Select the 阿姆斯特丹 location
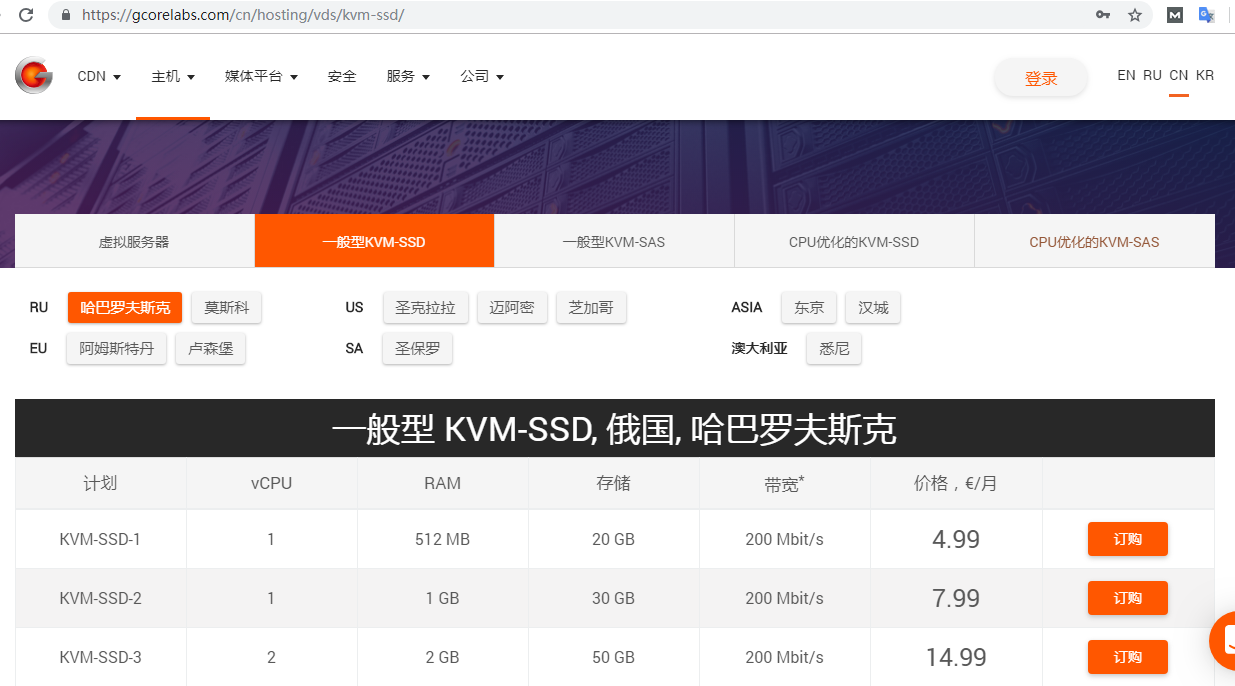The image size is (1235, 686). [116, 349]
